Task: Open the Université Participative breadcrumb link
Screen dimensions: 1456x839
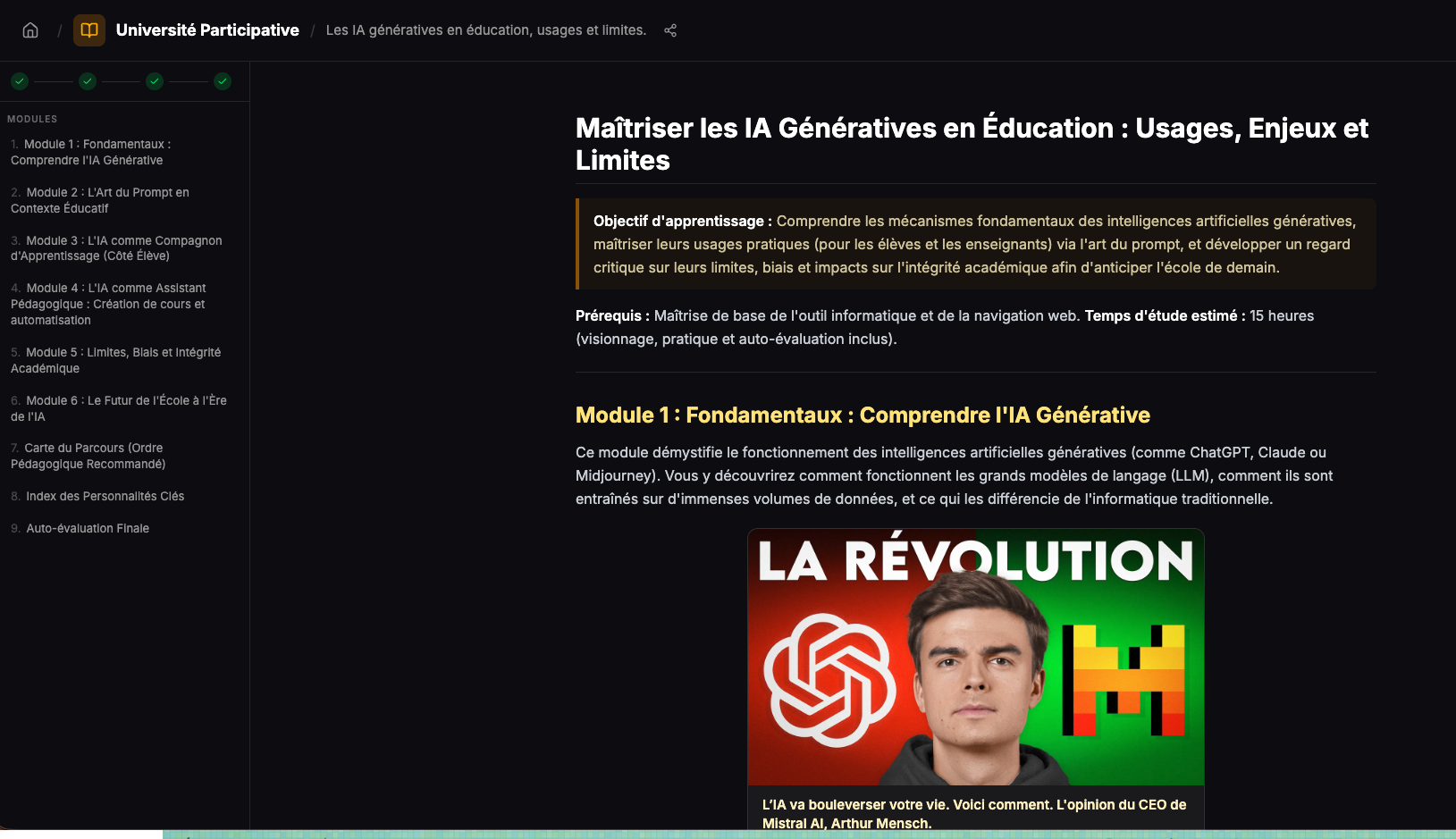Action: (x=207, y=30)
